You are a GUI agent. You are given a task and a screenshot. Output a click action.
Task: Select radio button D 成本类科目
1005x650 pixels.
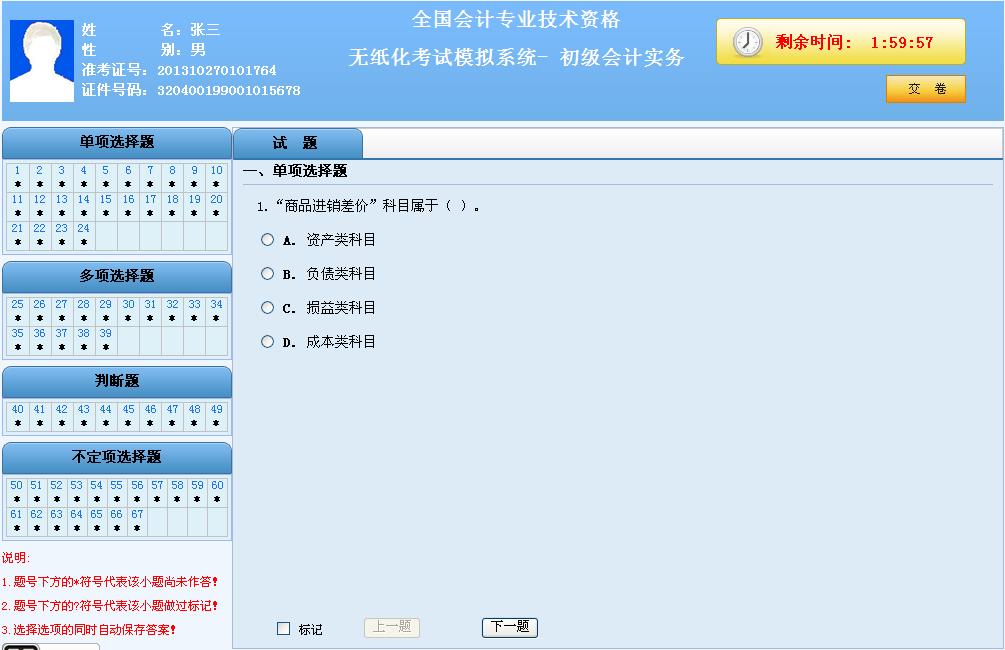click(267, 342)
